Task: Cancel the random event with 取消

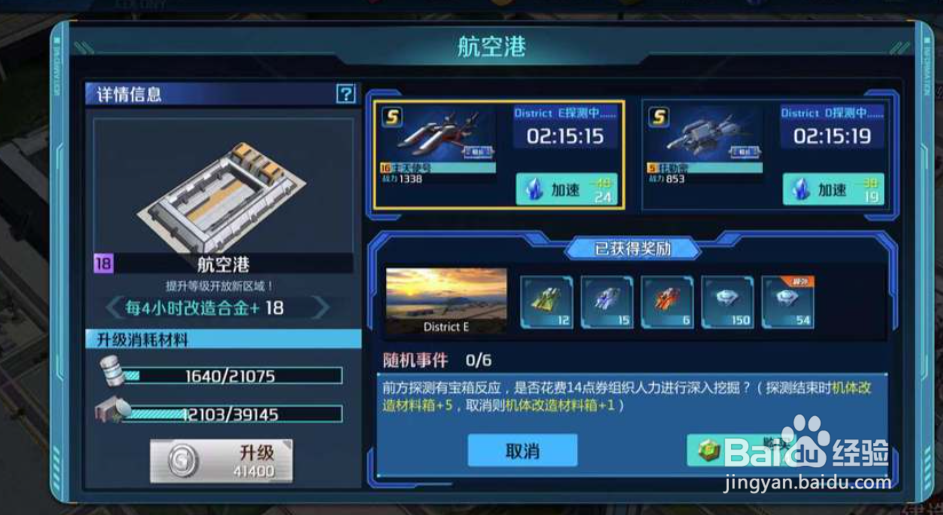Action: click(x=523, y=451)
